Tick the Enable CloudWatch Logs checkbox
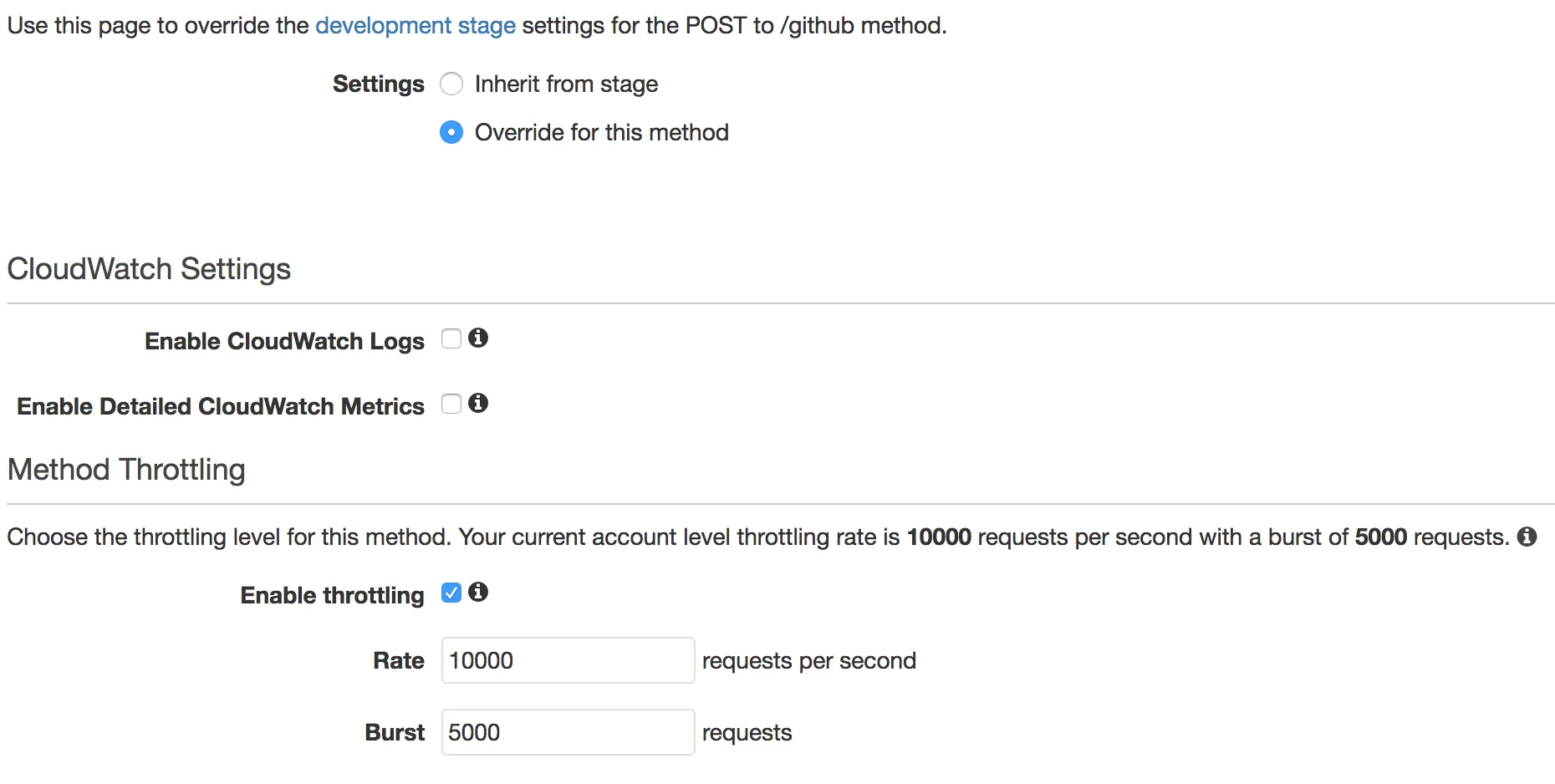 tap(451, 339)
